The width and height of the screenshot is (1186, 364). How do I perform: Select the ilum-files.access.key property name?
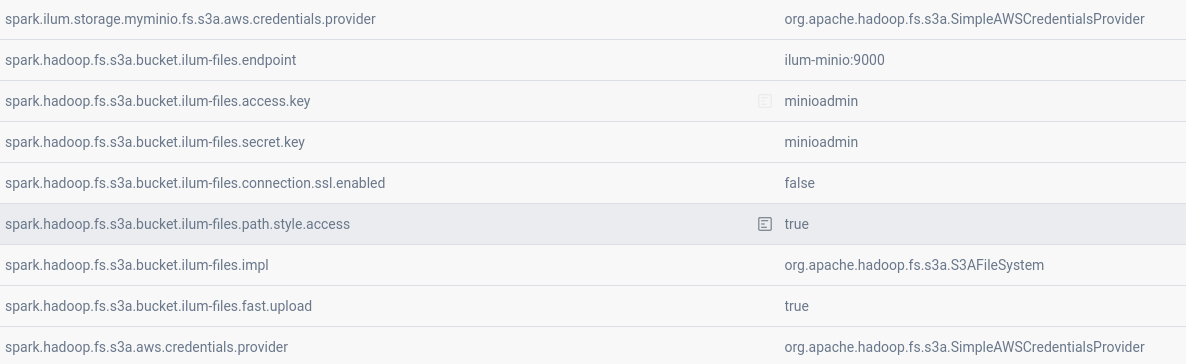click(157, 101)
